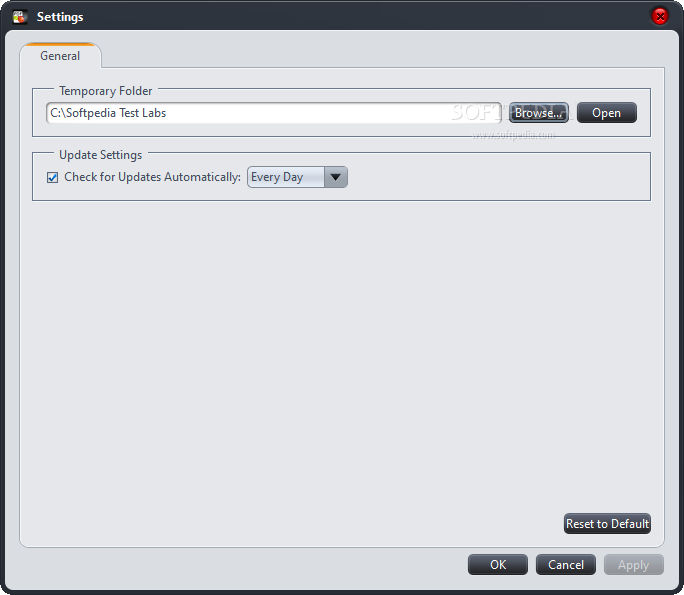Open the temporary folder with the Open button
The height and width of the screenshot is (595, 684).
pyautogui.click(x=606, y=113)
